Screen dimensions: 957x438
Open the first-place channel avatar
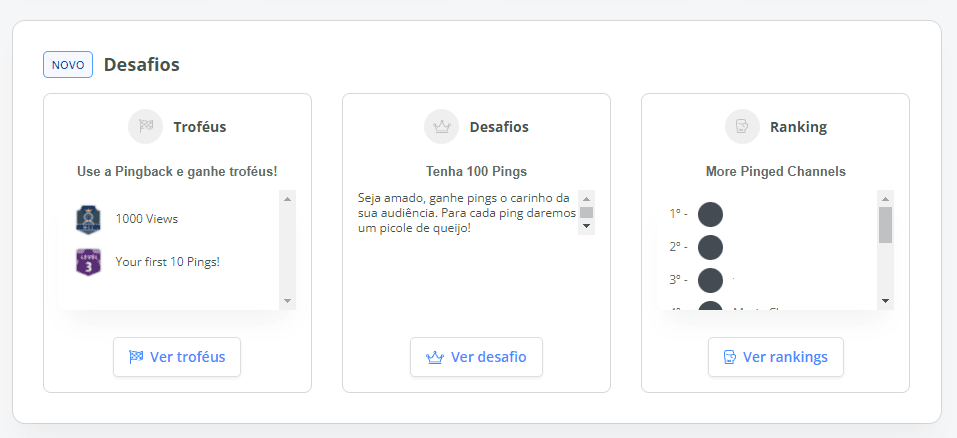[710, 214]
